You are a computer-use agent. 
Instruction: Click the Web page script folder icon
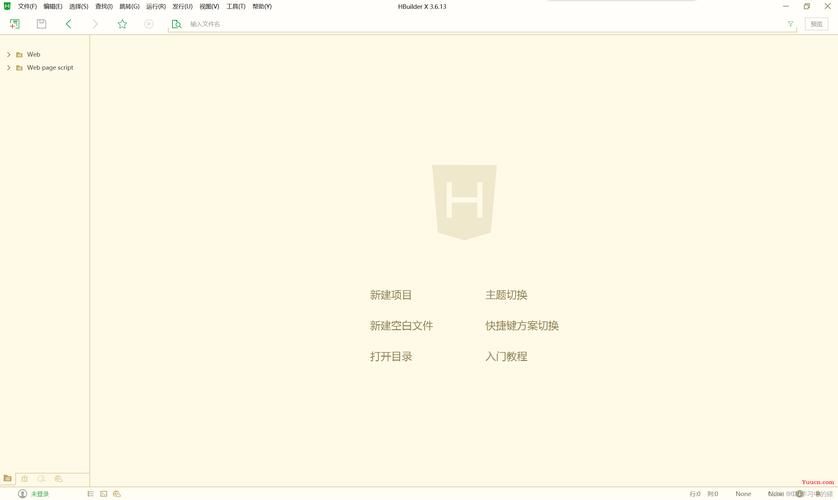pyautogui.click(x=19, y=68)
